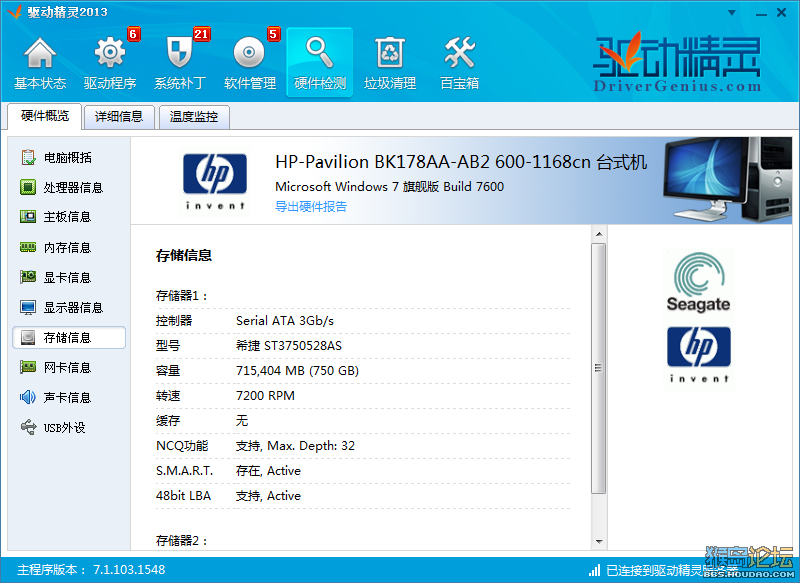Screen dimensions: 800x583
Task: Click the Microsoft Windows 7 旗舰版 Build 7600 text
Action: 389,187
